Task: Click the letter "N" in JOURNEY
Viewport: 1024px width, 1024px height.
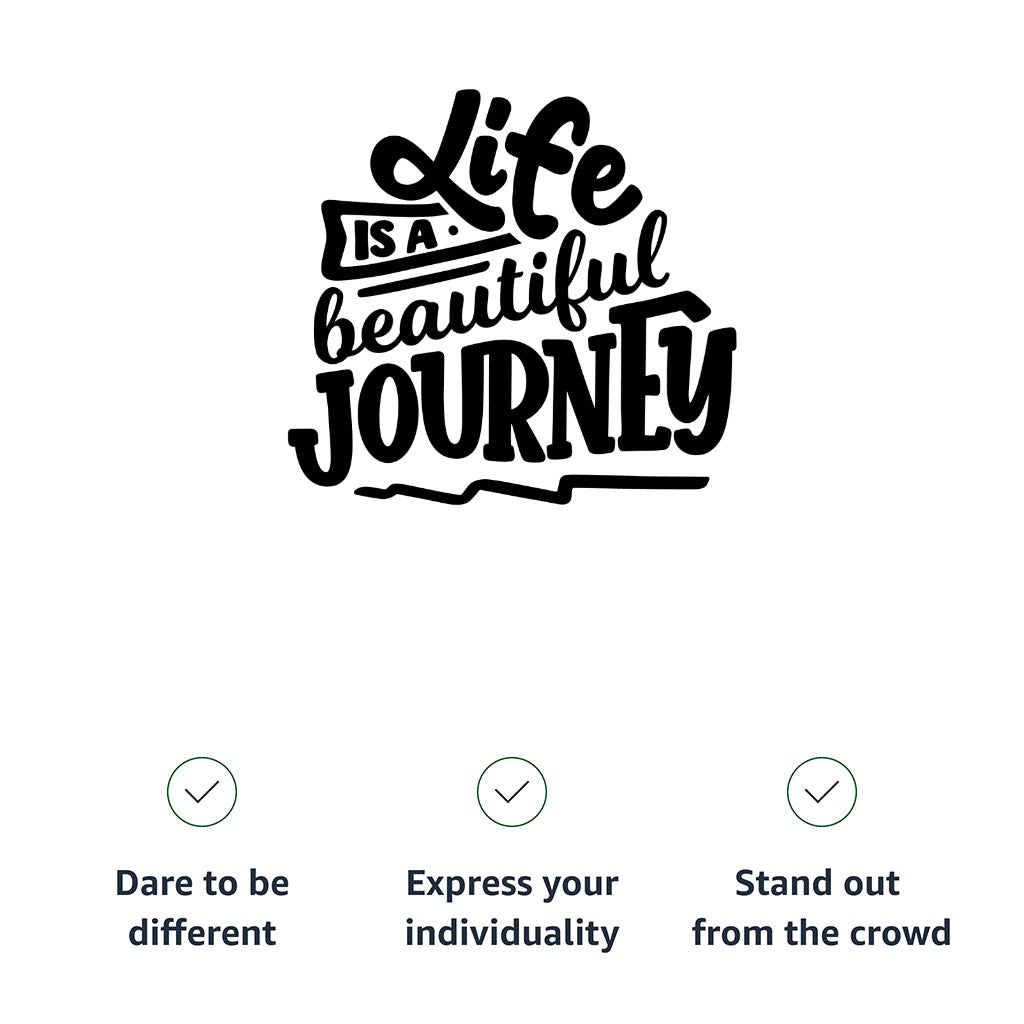Action: (590, 400)
